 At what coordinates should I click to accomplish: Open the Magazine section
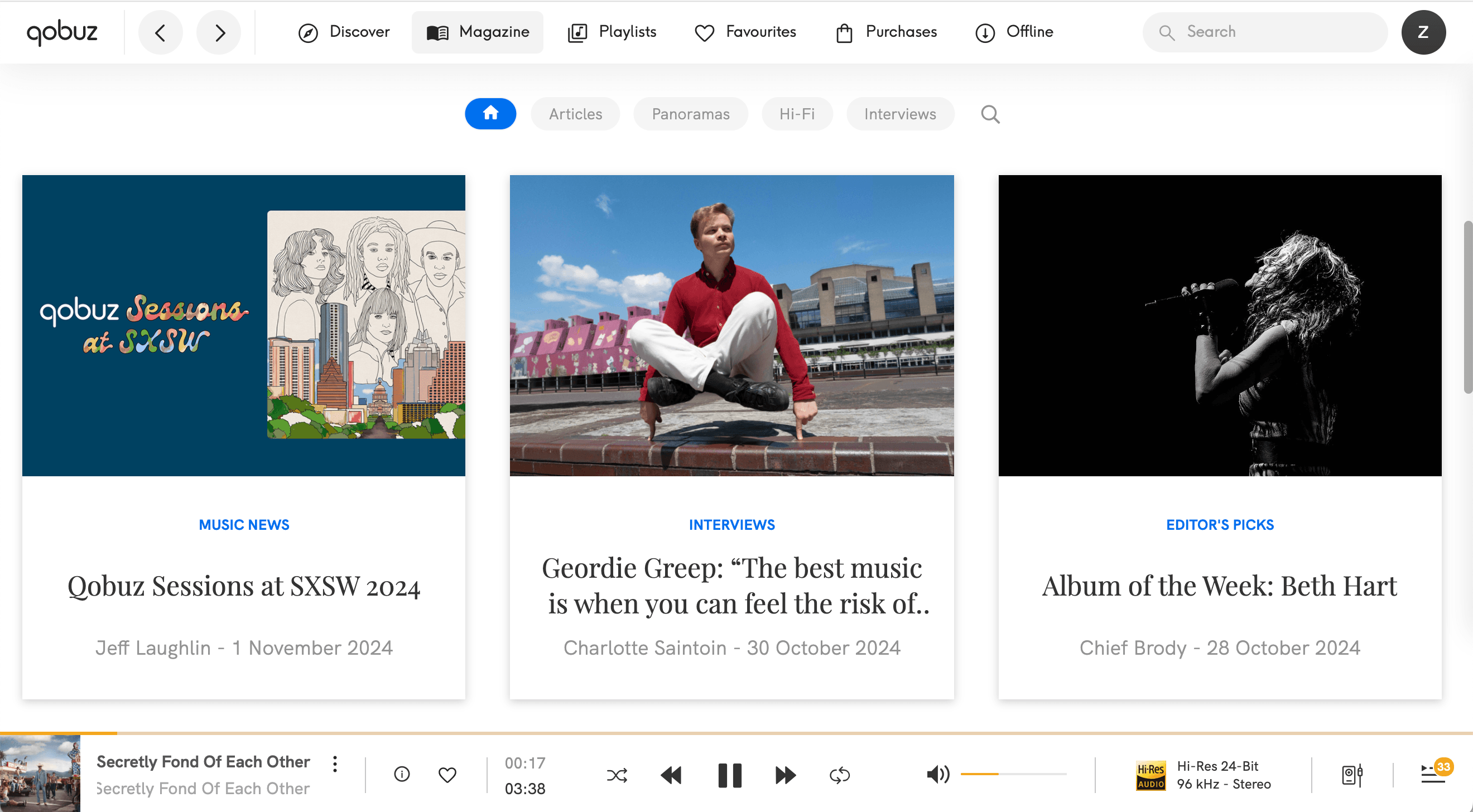click(478, 32)
